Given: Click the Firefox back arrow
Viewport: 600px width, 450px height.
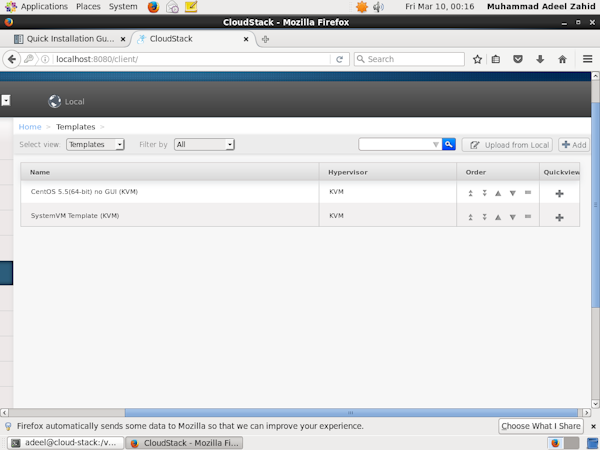Looking at the screenshot, I should click(11, 59).
